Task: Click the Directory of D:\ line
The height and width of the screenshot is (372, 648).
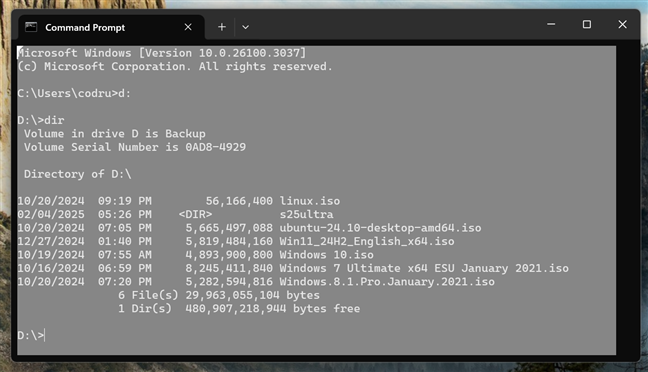Action: coord(78,174)
